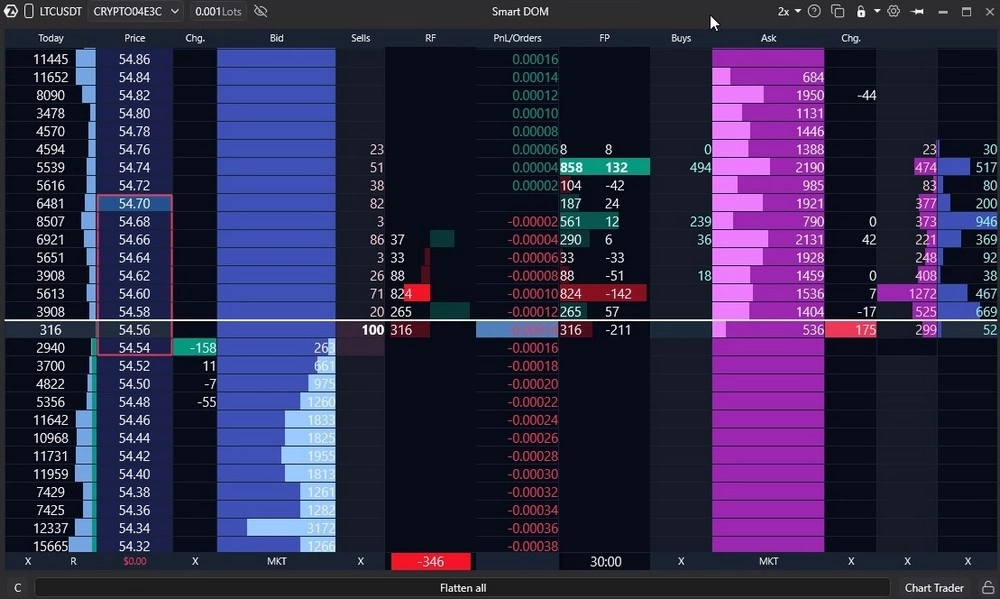Pin the Smart DOM window with pin icon

[917, 11]
